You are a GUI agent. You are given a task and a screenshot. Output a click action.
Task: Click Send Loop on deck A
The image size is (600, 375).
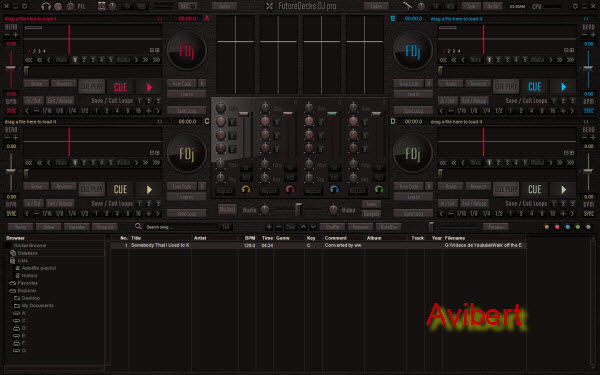(x=187, y=111)
